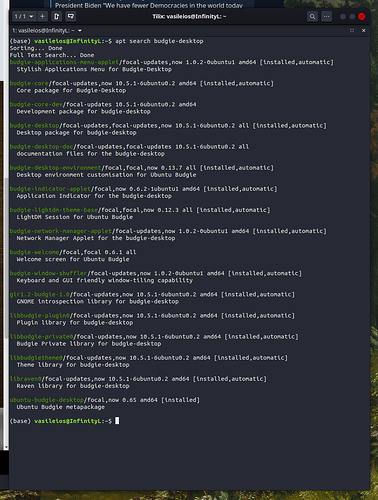Click 'Keyboard and GUI friendly window-tiling capability'
The height and width of the screenshot is (500, 378).
click(105, 280)
